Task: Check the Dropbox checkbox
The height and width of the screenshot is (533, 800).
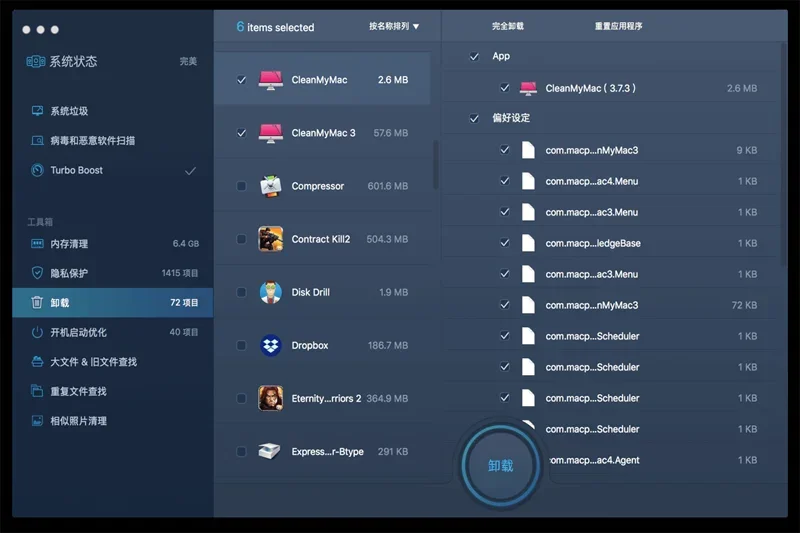Action: click(x=241, y=345)
